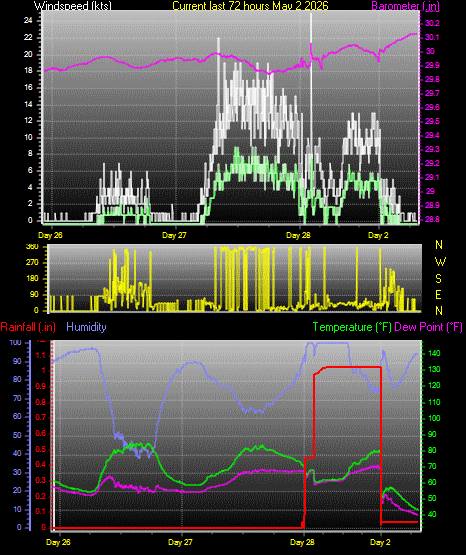Click the Temperature (°F) legend label
Screen dimensions: 466x555
(x=352, y=327)
